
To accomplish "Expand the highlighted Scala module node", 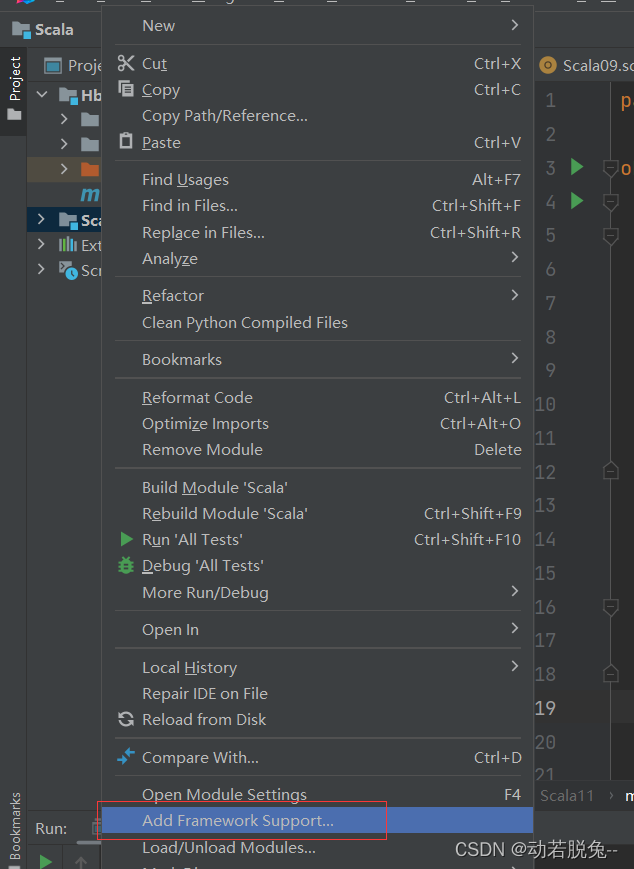I will (x=40, y=220).
